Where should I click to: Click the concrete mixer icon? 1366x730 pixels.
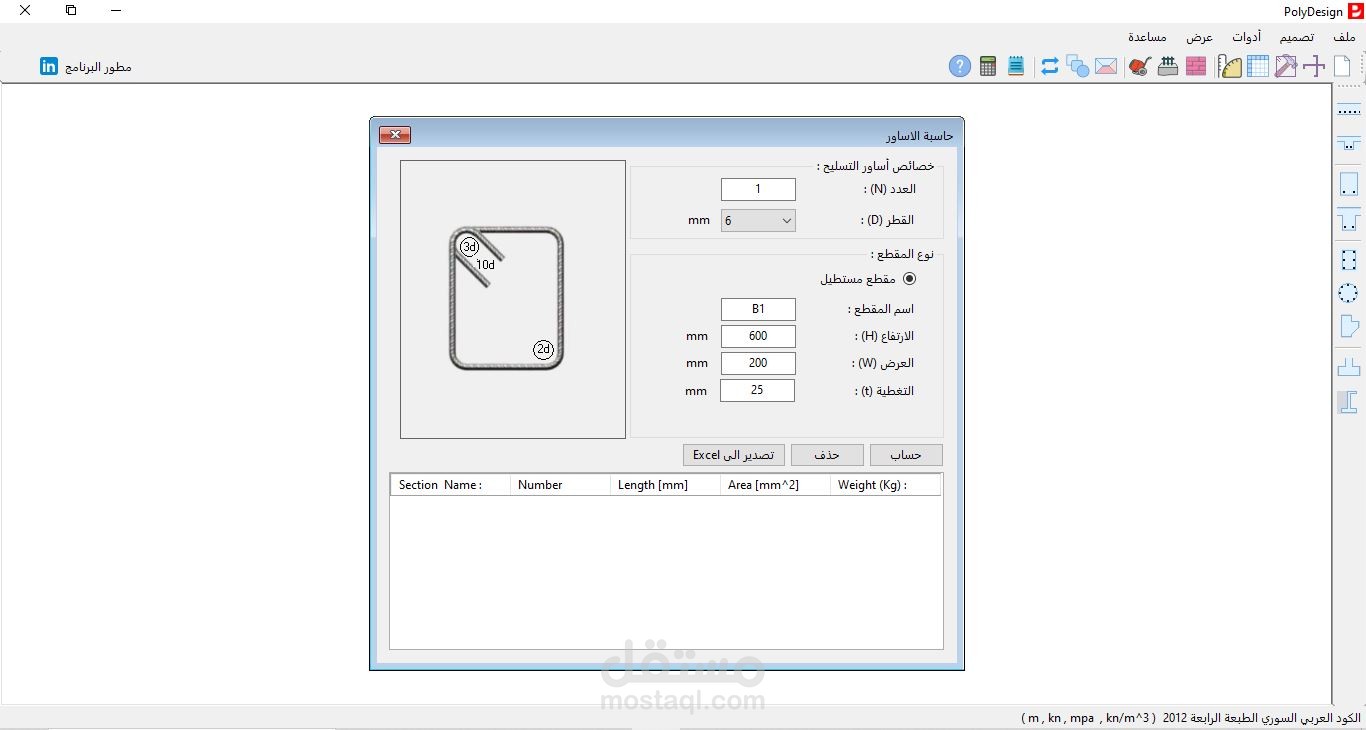(x=1140, y=67)
